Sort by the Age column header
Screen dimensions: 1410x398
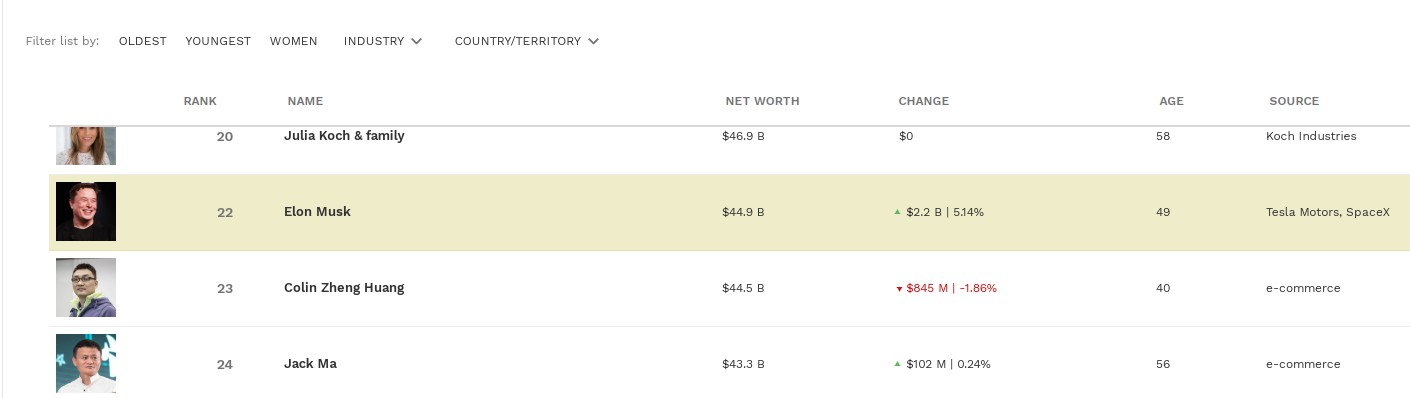1172,101
